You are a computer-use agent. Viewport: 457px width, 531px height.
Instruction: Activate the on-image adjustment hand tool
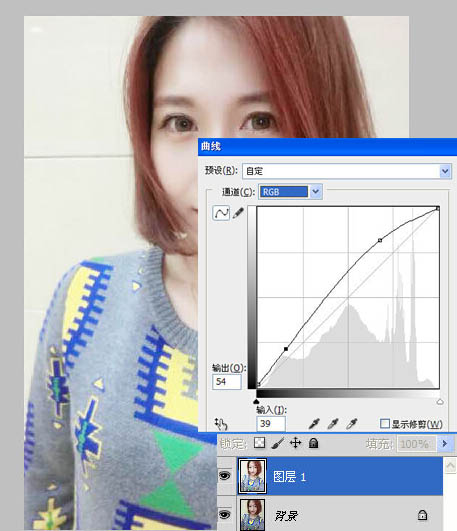point(221,423)
